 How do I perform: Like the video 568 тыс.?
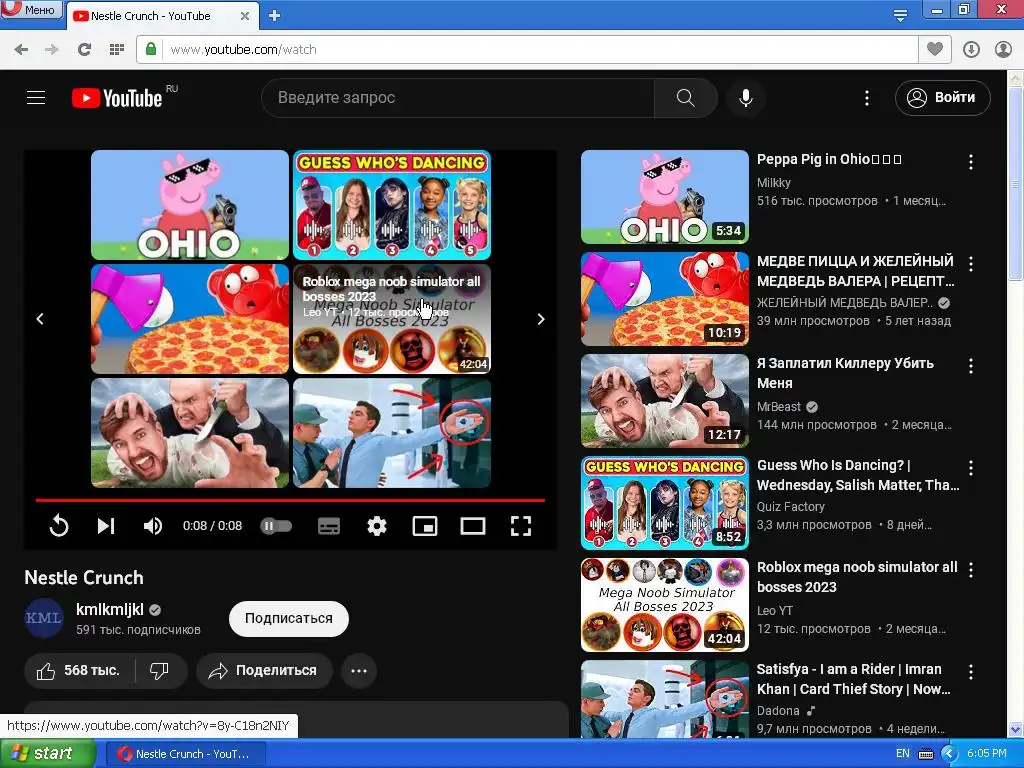click(79, 671)
